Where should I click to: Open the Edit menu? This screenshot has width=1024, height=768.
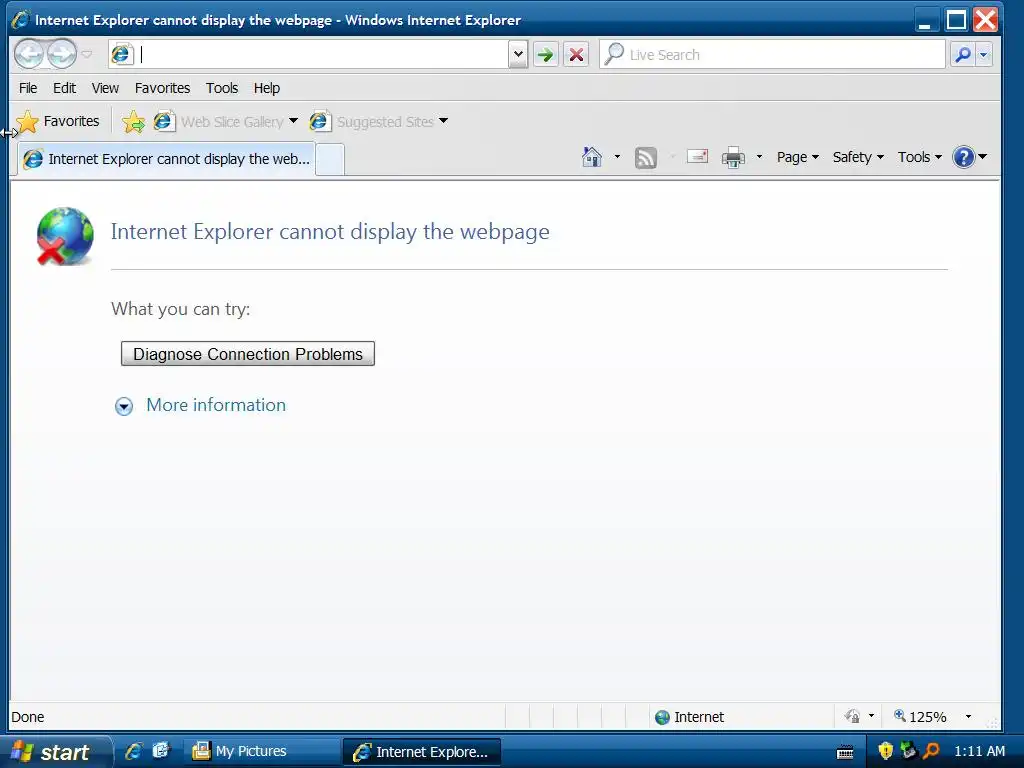[64, 88]
